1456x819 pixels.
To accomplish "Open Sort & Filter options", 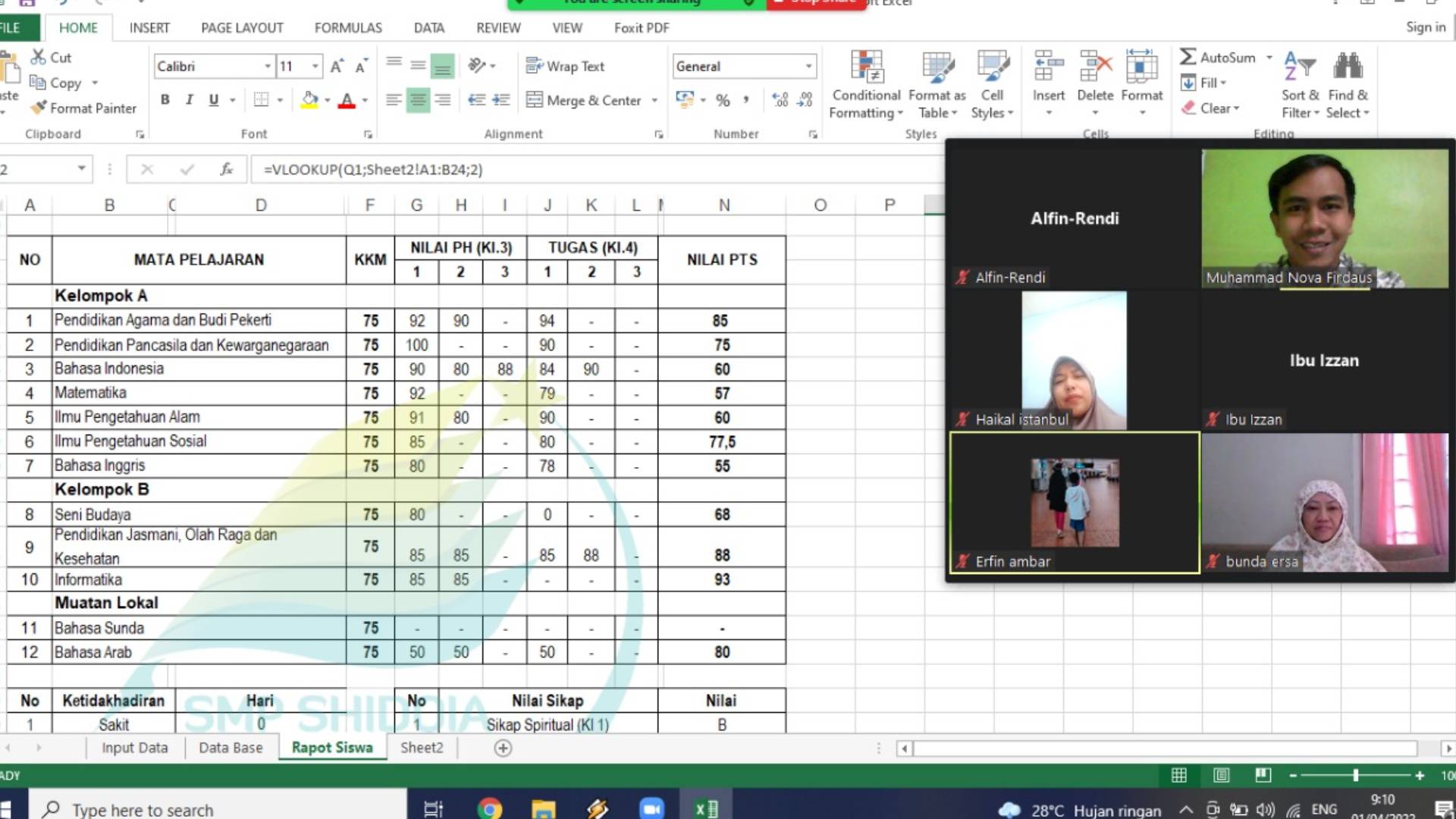I will click(x=1300, y=83).
